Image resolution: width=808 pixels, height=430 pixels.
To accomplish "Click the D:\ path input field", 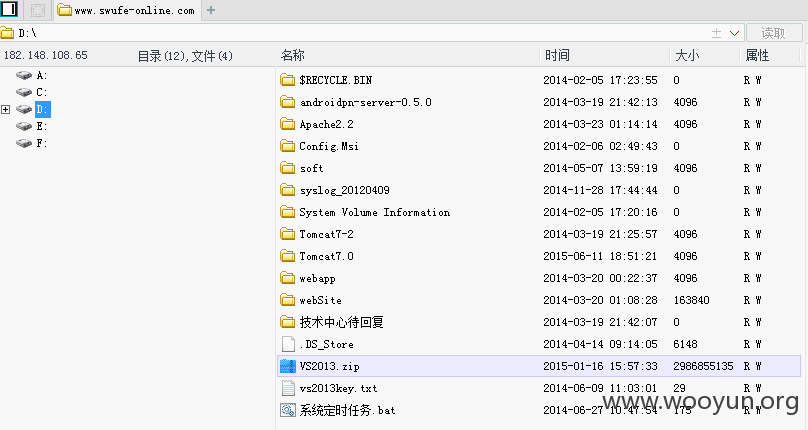I will [361, 34].
